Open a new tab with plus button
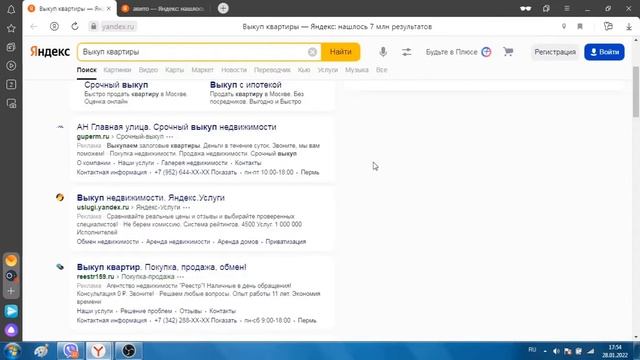Image resolution: width=640 pixels, height=360 pixels. [223, 8]
